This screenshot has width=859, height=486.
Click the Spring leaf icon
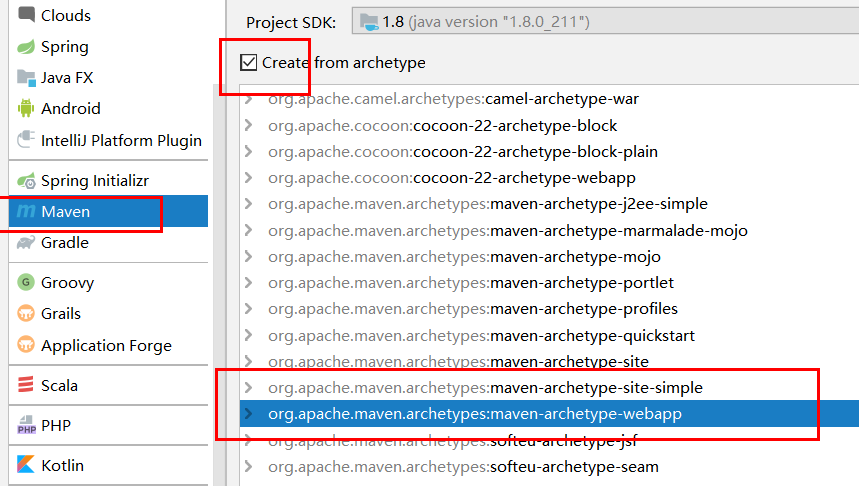pos(26,47)
